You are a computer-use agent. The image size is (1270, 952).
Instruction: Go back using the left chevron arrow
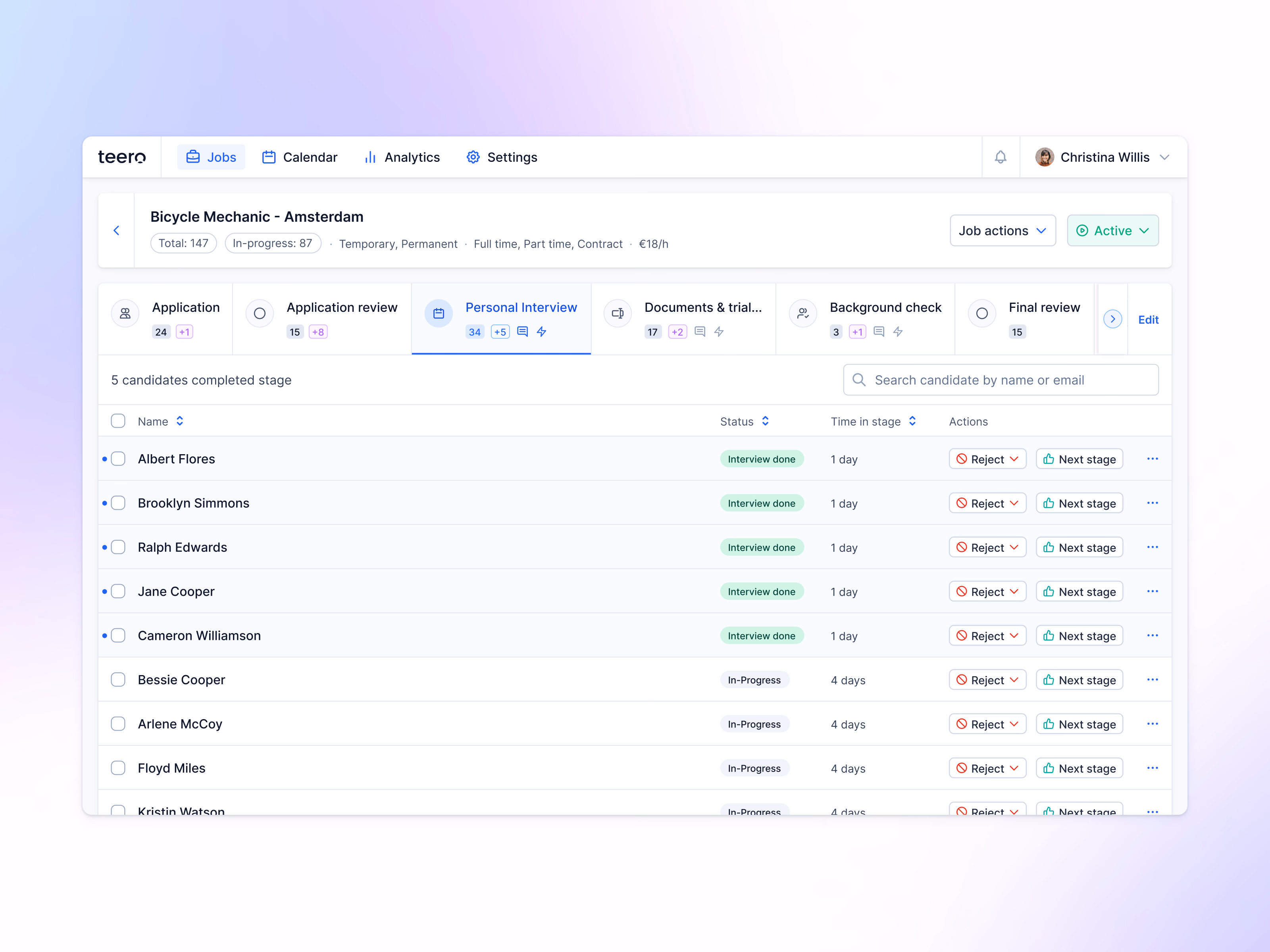pyautogui.click(x=117, y=231)
